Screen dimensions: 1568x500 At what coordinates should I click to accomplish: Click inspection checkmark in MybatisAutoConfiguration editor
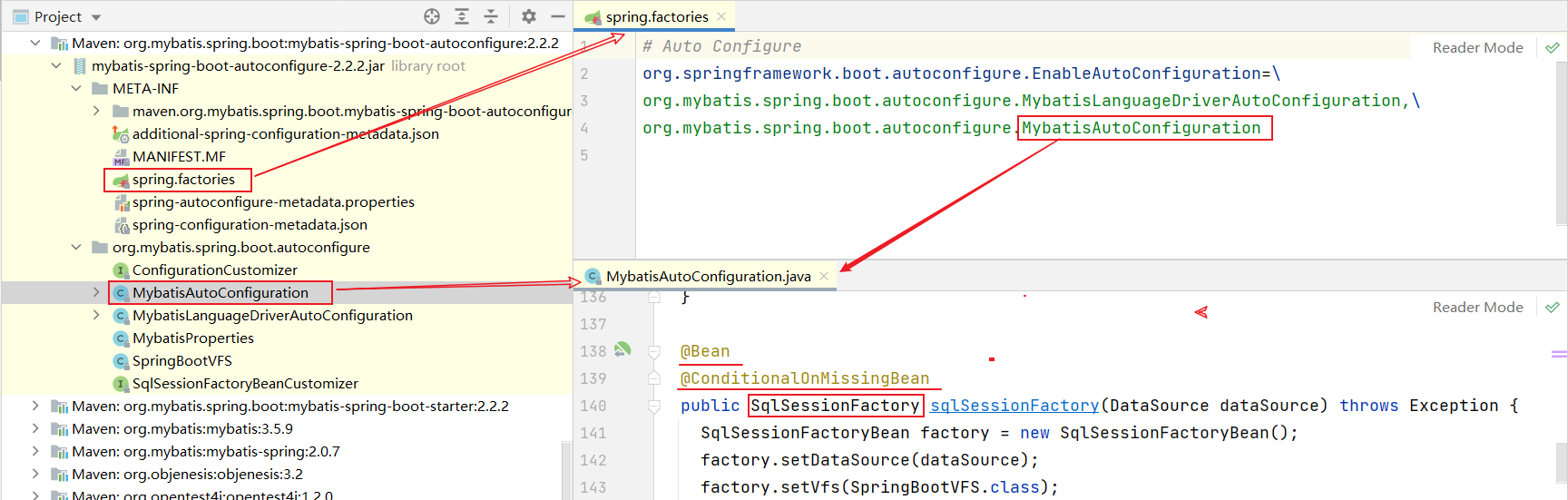(x=1553, y=308)
